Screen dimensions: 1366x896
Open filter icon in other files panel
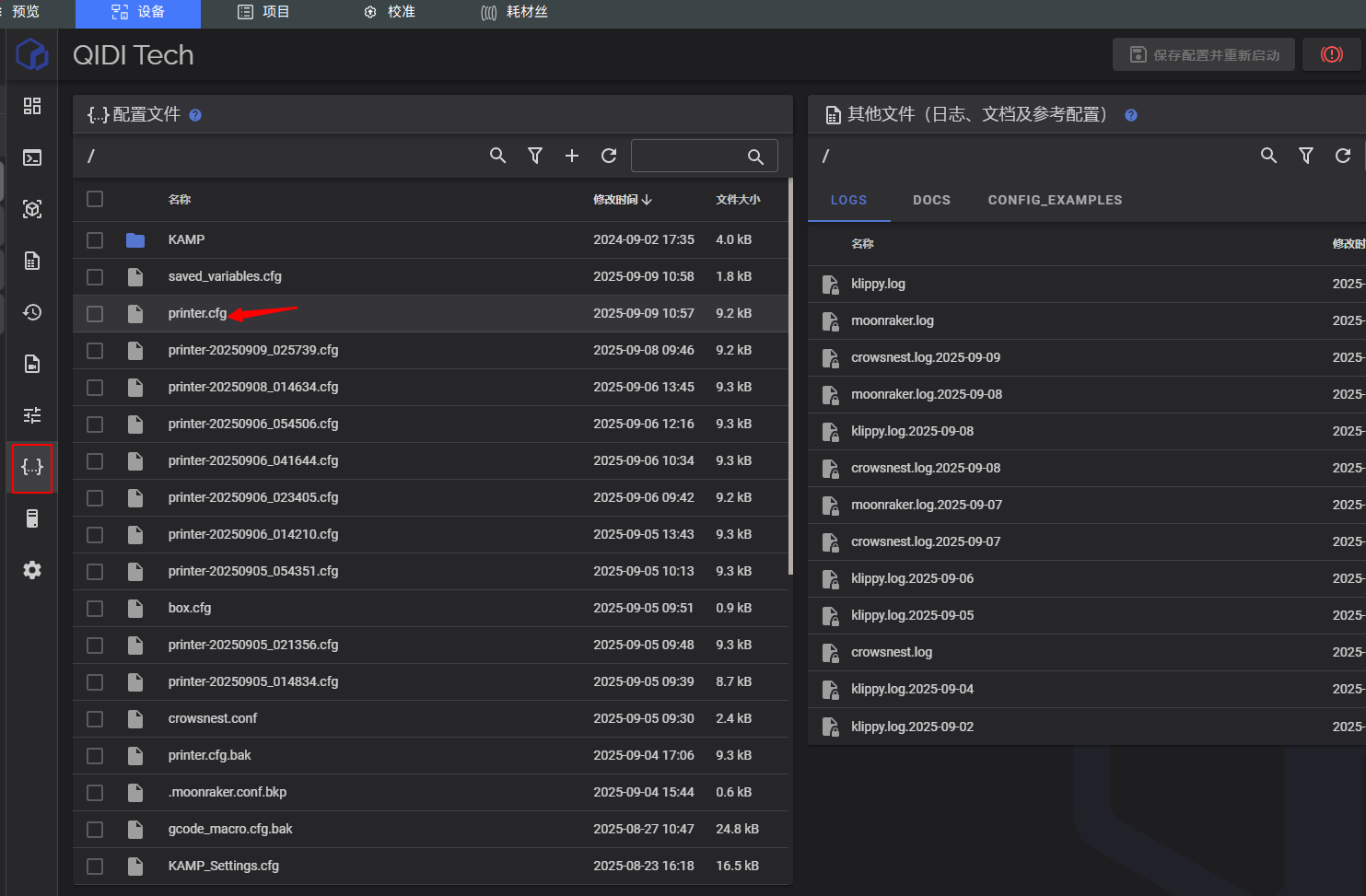[1305, 156]
